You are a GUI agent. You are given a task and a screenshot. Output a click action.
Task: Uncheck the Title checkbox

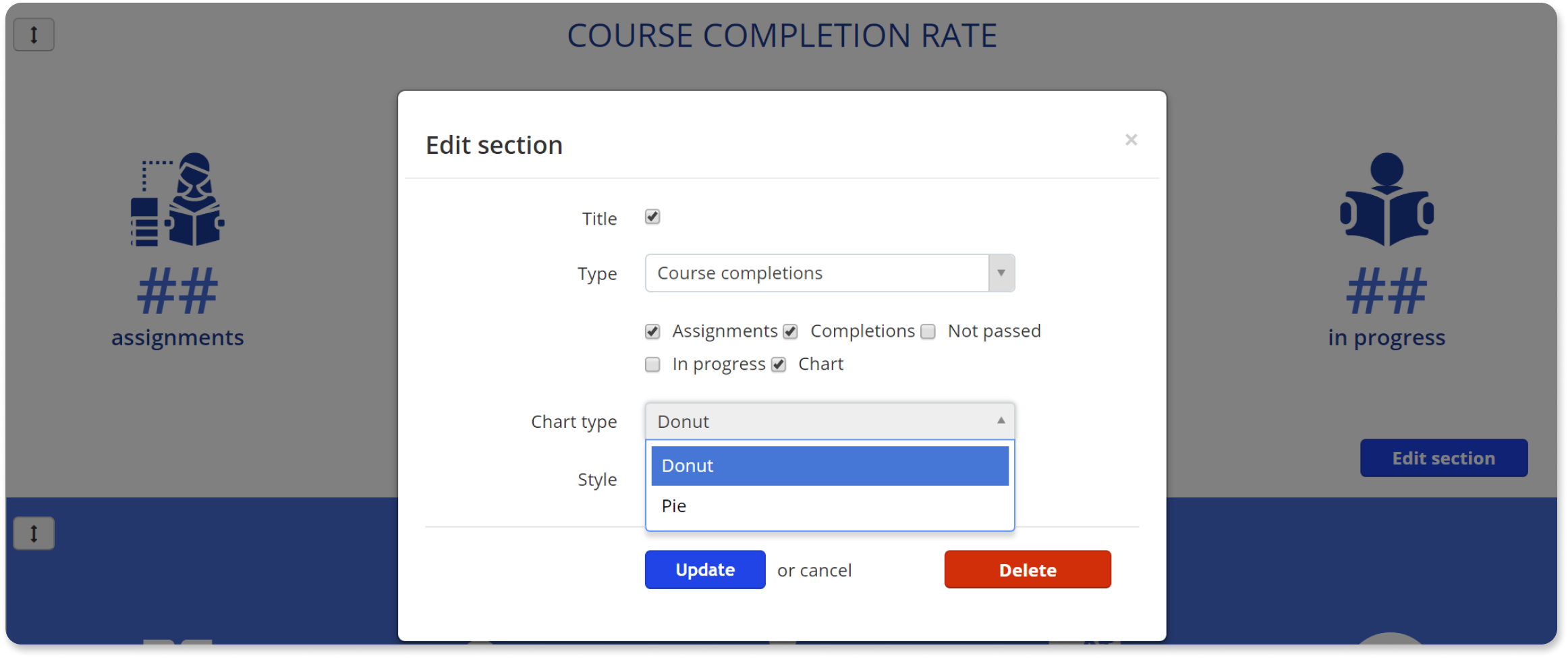(652, 217)
